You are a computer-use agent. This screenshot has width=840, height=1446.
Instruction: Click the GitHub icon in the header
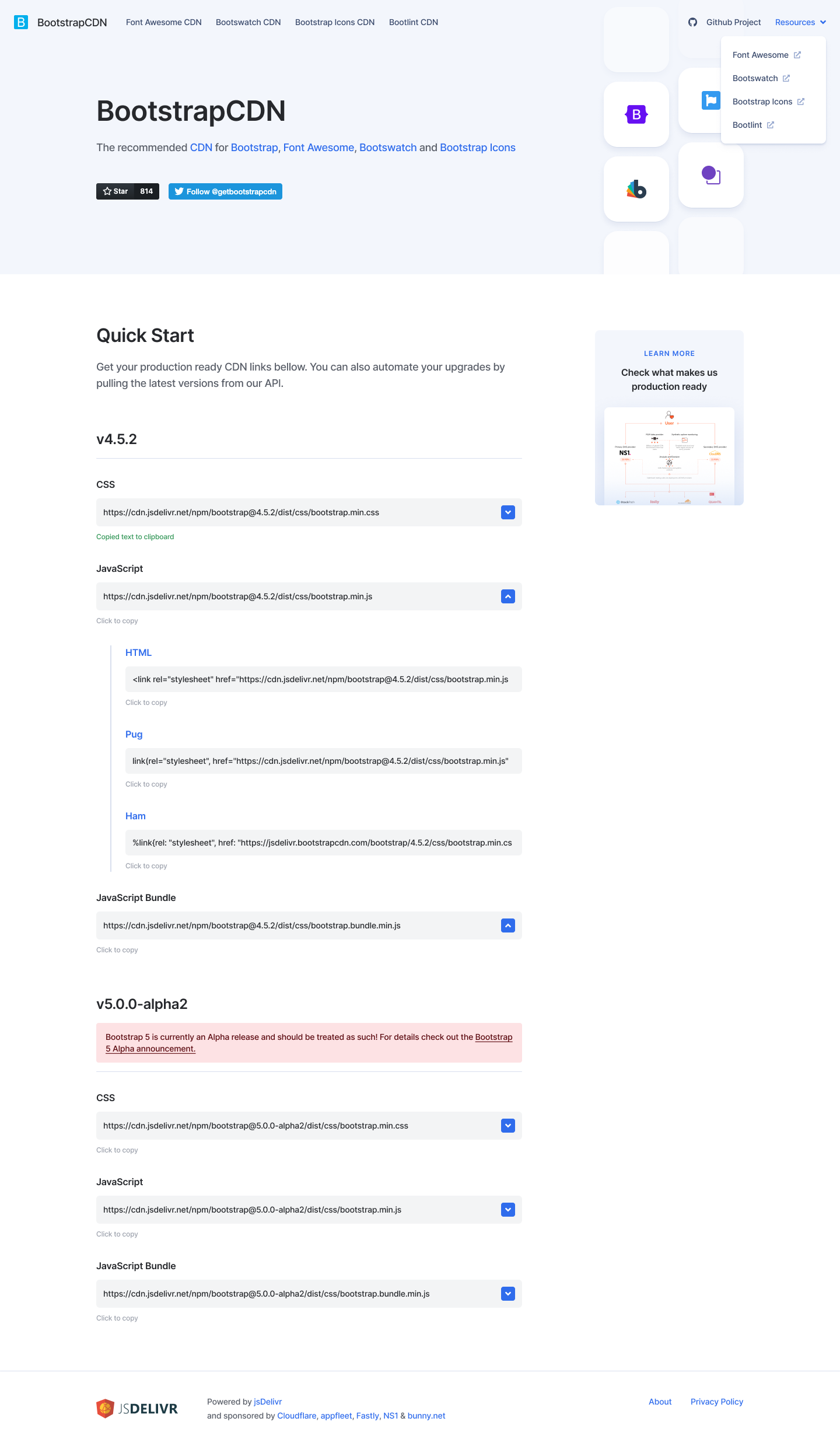pos(692,22)
